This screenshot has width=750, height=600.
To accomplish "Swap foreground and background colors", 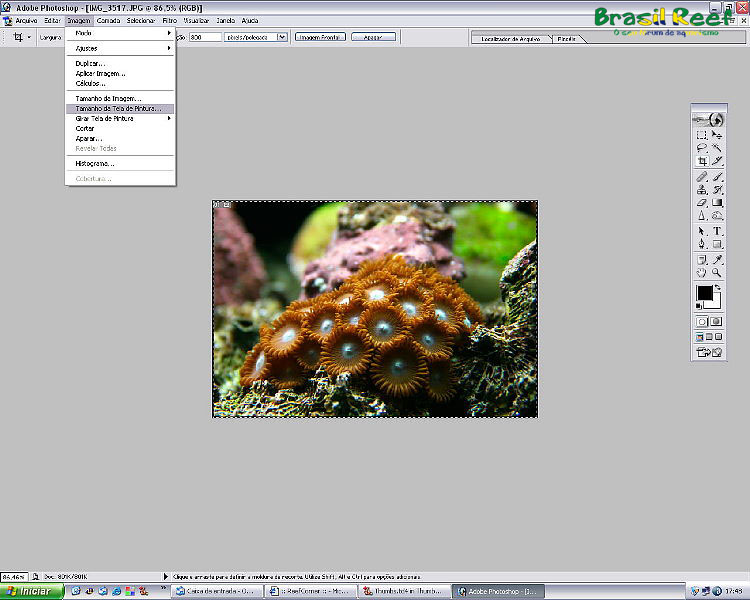I will [x=719, y=288].
